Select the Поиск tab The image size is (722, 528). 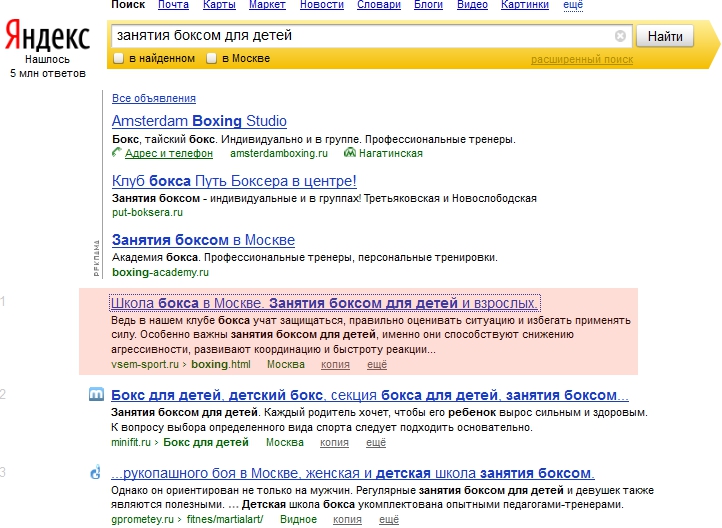(128, 5)
